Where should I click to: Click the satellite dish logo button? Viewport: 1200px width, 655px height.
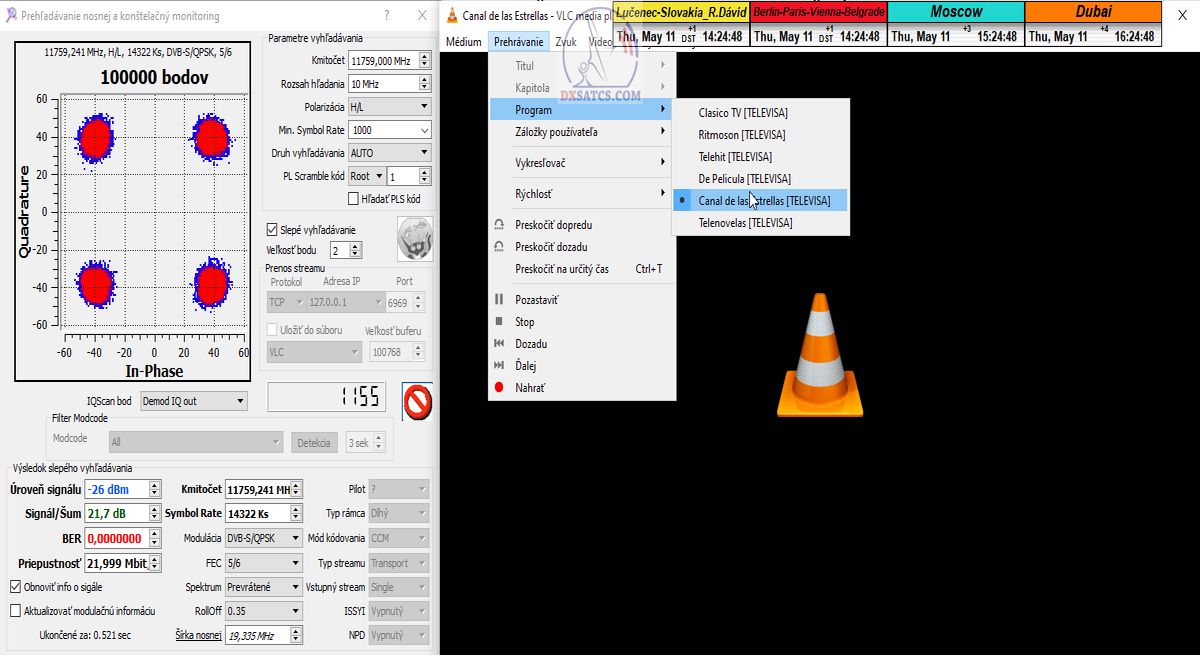coord(414,238)
